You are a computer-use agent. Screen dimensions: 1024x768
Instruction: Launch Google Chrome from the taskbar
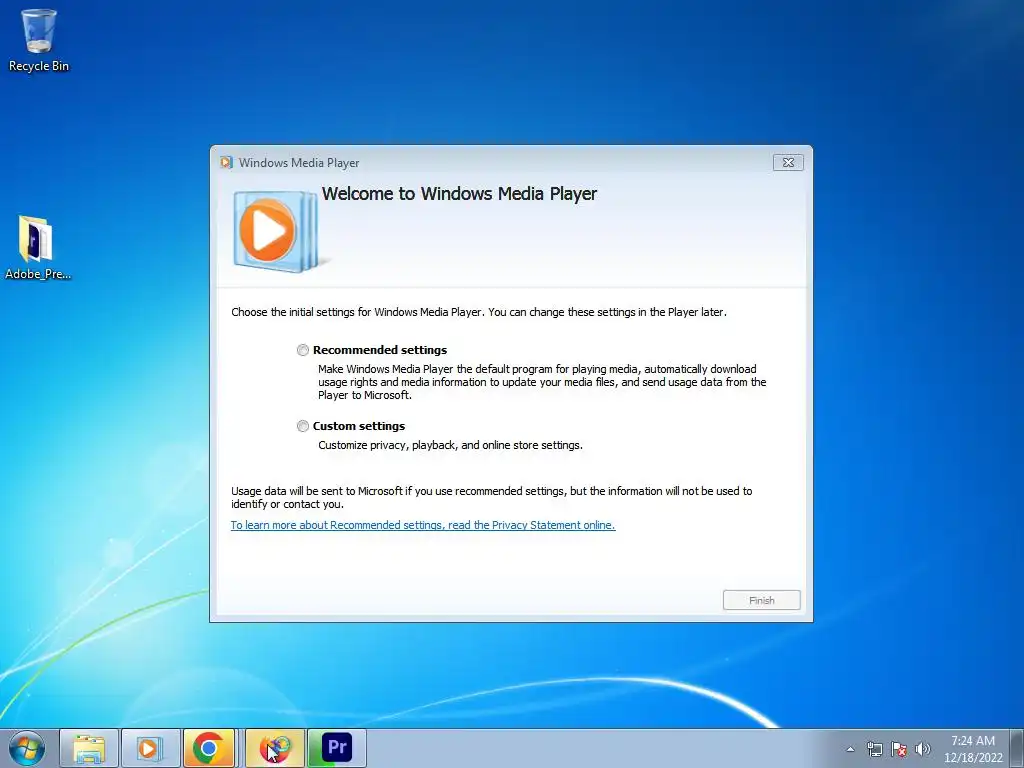[209, 748]
